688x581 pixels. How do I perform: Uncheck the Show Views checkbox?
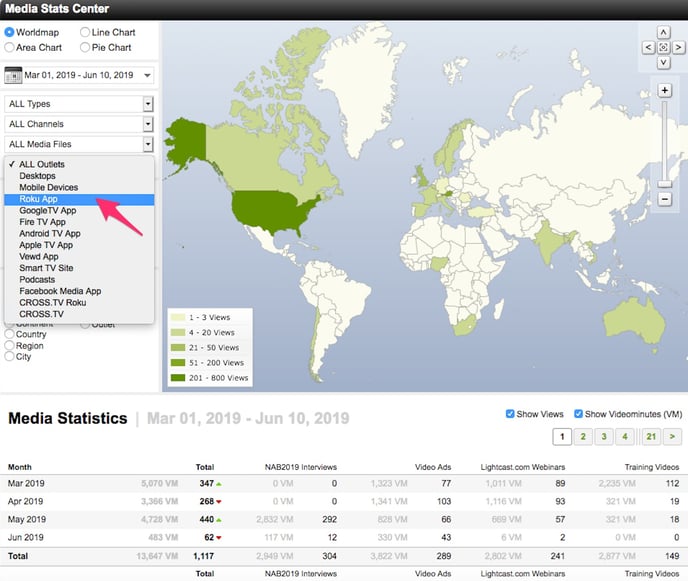511,414
